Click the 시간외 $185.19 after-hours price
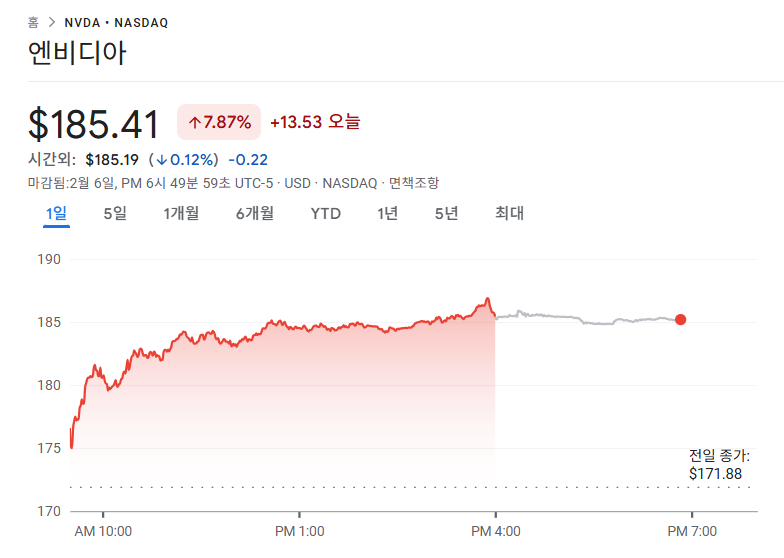784x558 pixels. coord(110,160)
